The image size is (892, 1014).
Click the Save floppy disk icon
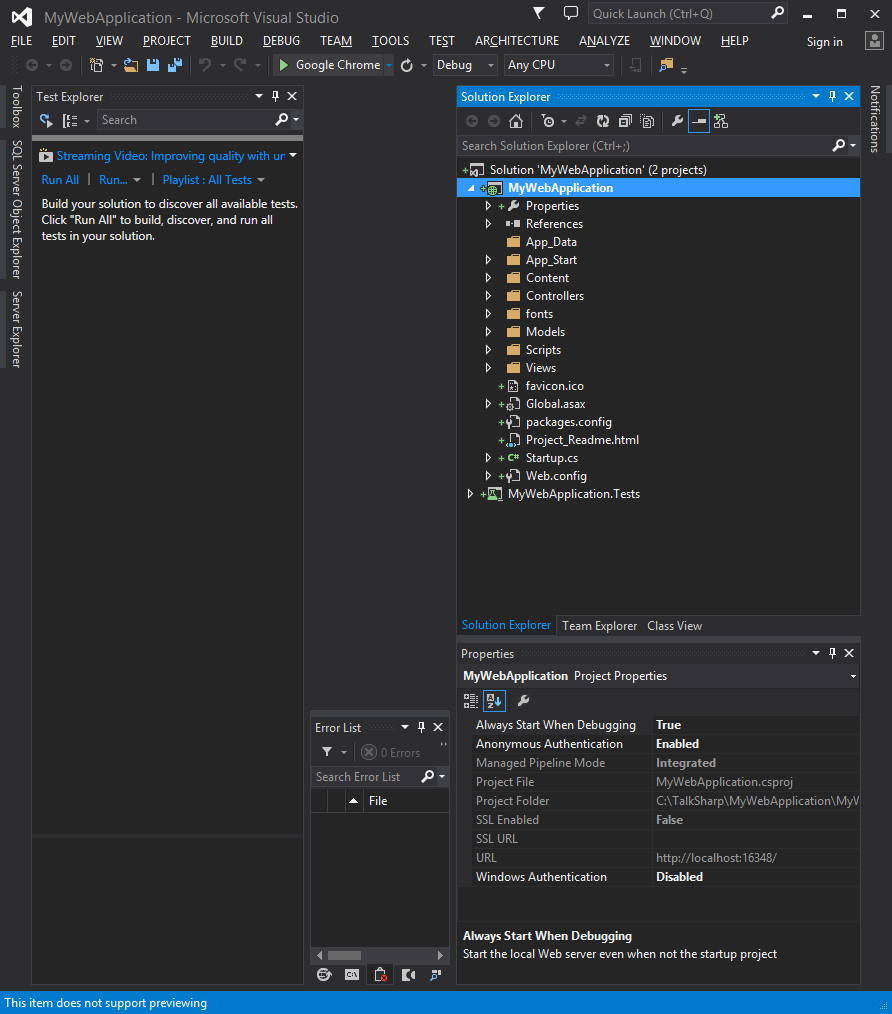(x=153, y=65)
